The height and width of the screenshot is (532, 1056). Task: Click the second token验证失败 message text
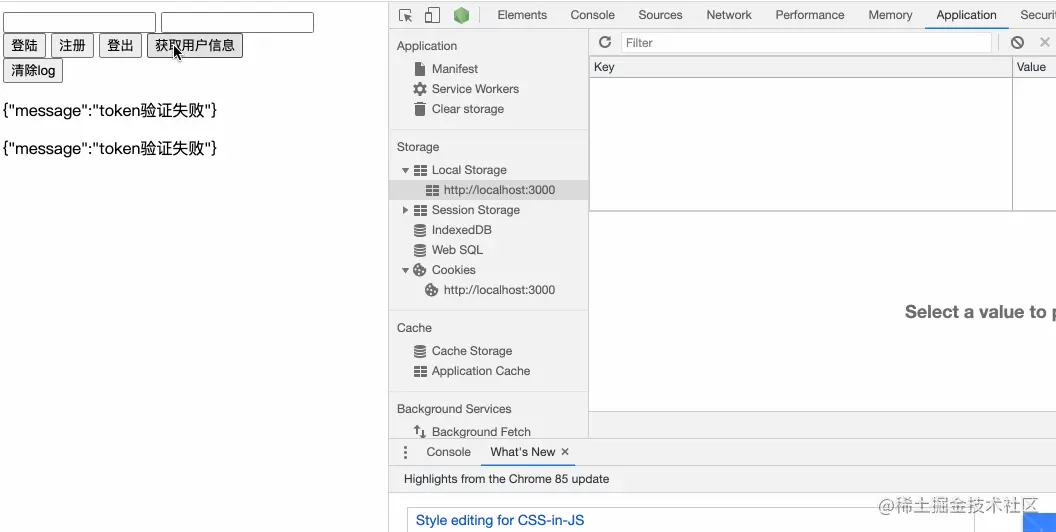(x=110, y=148)
